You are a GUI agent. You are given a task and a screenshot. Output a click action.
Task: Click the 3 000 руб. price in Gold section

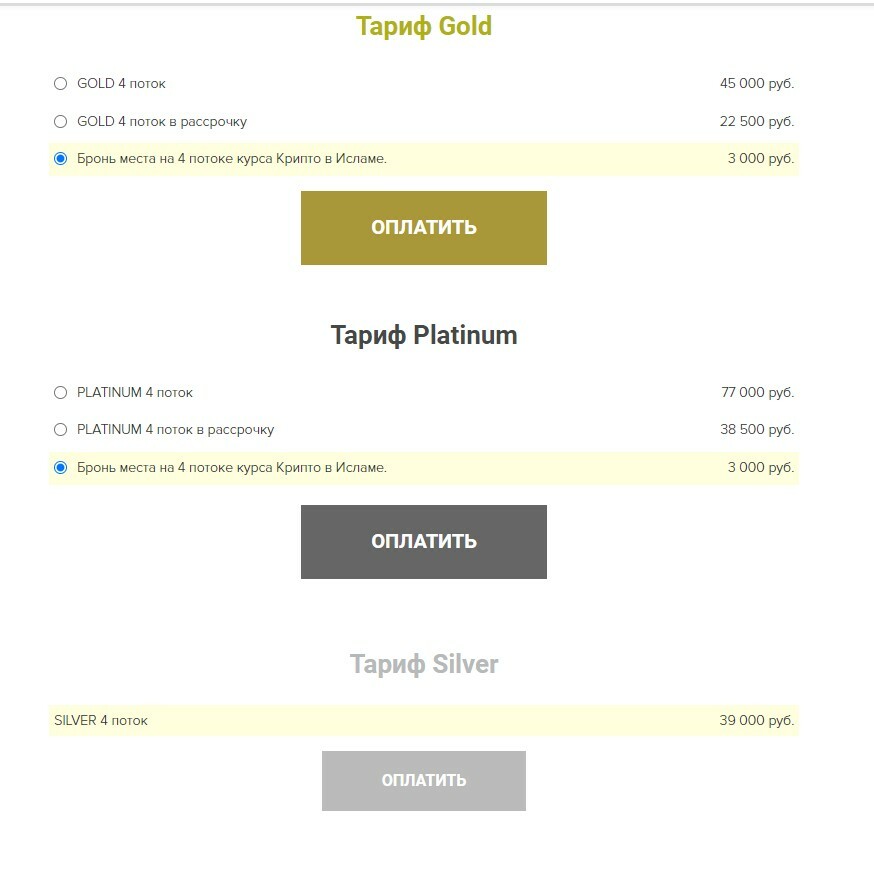coord(760,159)
